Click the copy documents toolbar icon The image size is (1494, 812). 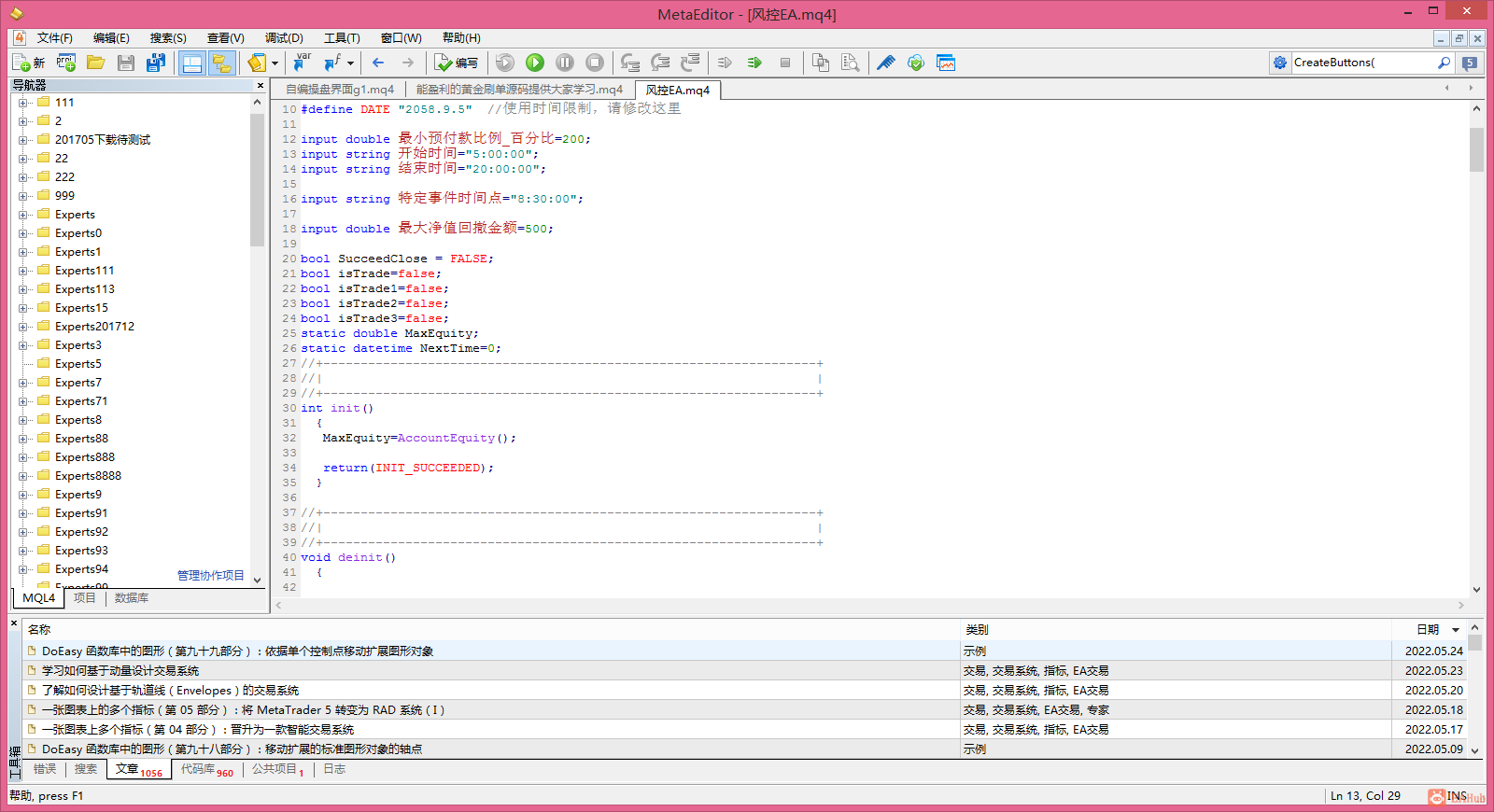click(x=821, y=63)
